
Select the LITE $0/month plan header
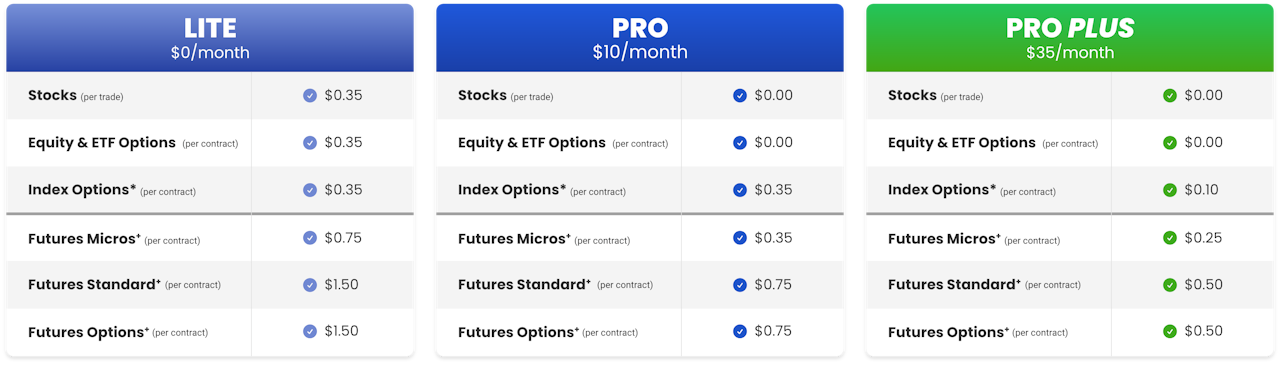coord(210,38)
